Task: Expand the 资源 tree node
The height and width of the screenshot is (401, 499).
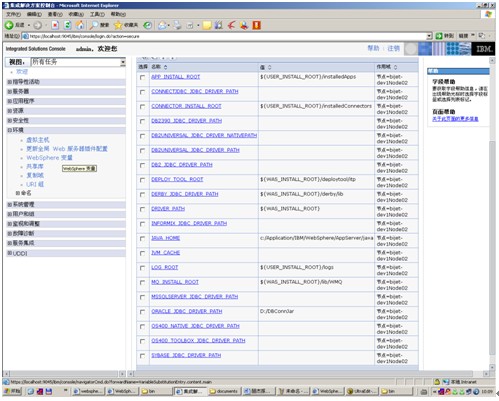Action: [x=10, y=111]
